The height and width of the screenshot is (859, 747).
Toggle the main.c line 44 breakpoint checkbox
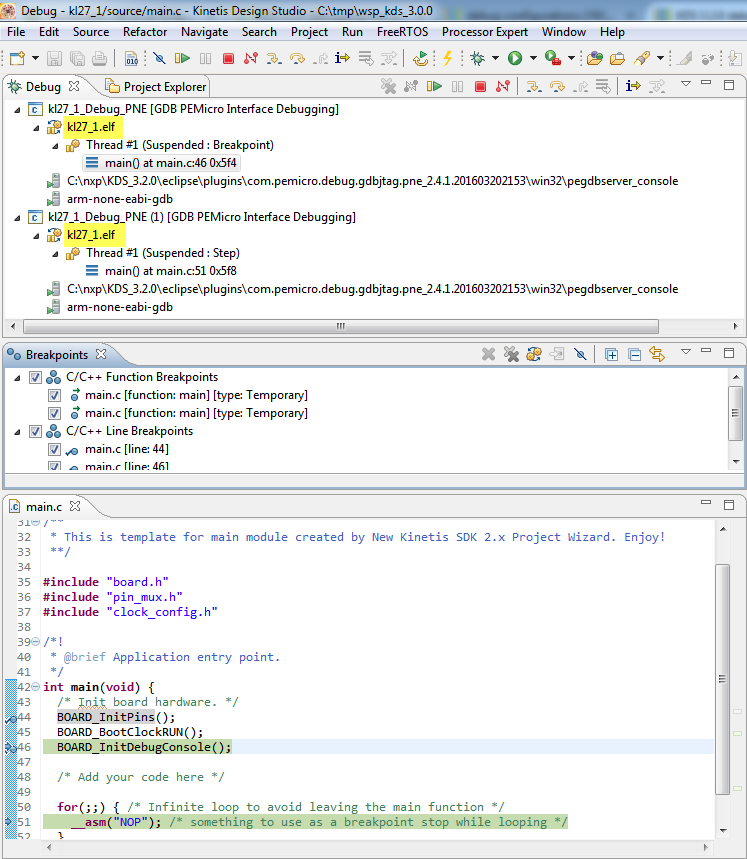click(55, 450)
